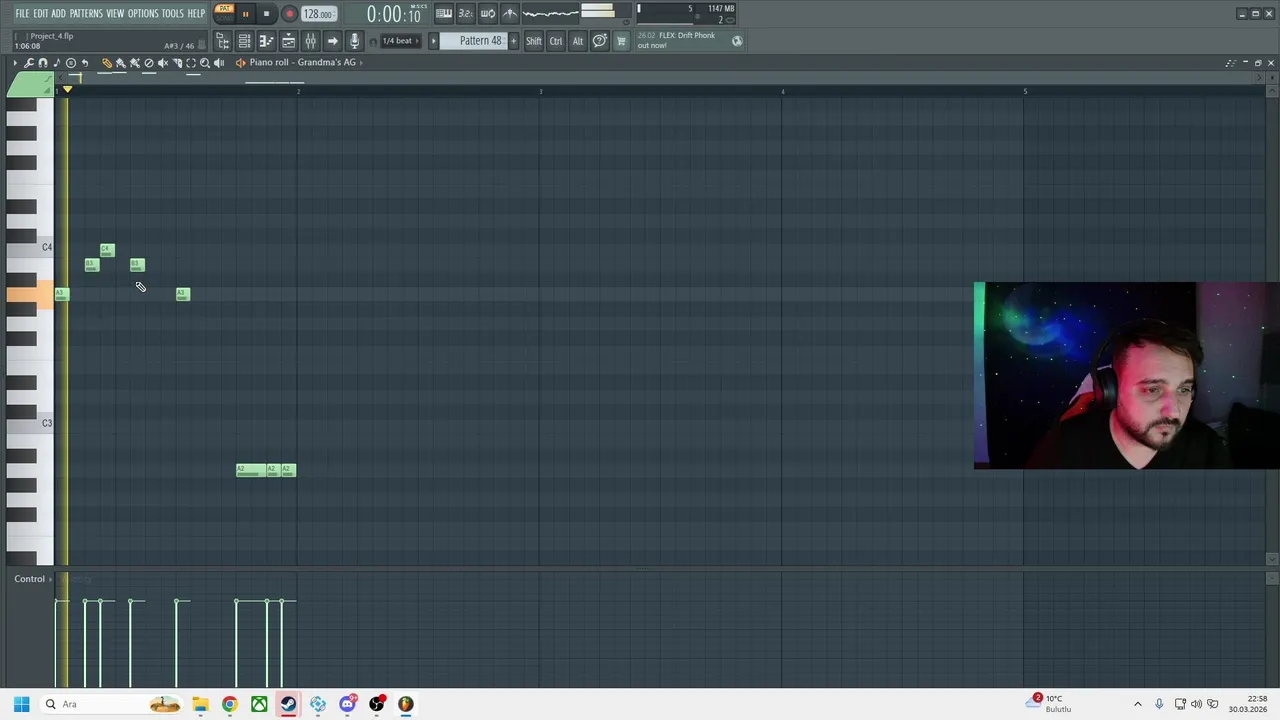Toggle typing keyboard to piano icon
This screenshot has width=1280, height=720.
click(x=443, y=13)
